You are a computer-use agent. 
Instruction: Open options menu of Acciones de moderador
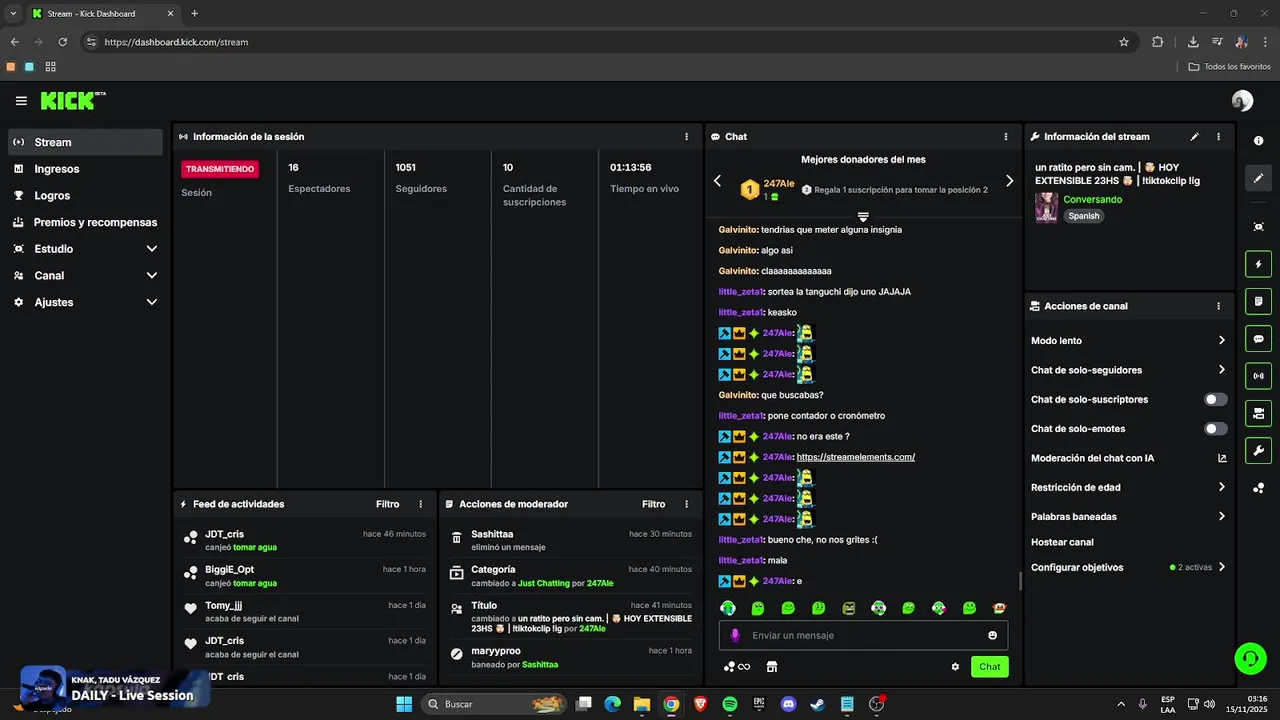[686, 505]
